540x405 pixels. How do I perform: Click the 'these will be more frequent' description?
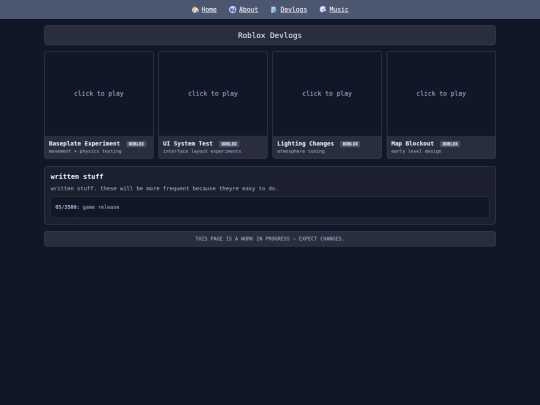pyautogui.click(x=164, y=188)
